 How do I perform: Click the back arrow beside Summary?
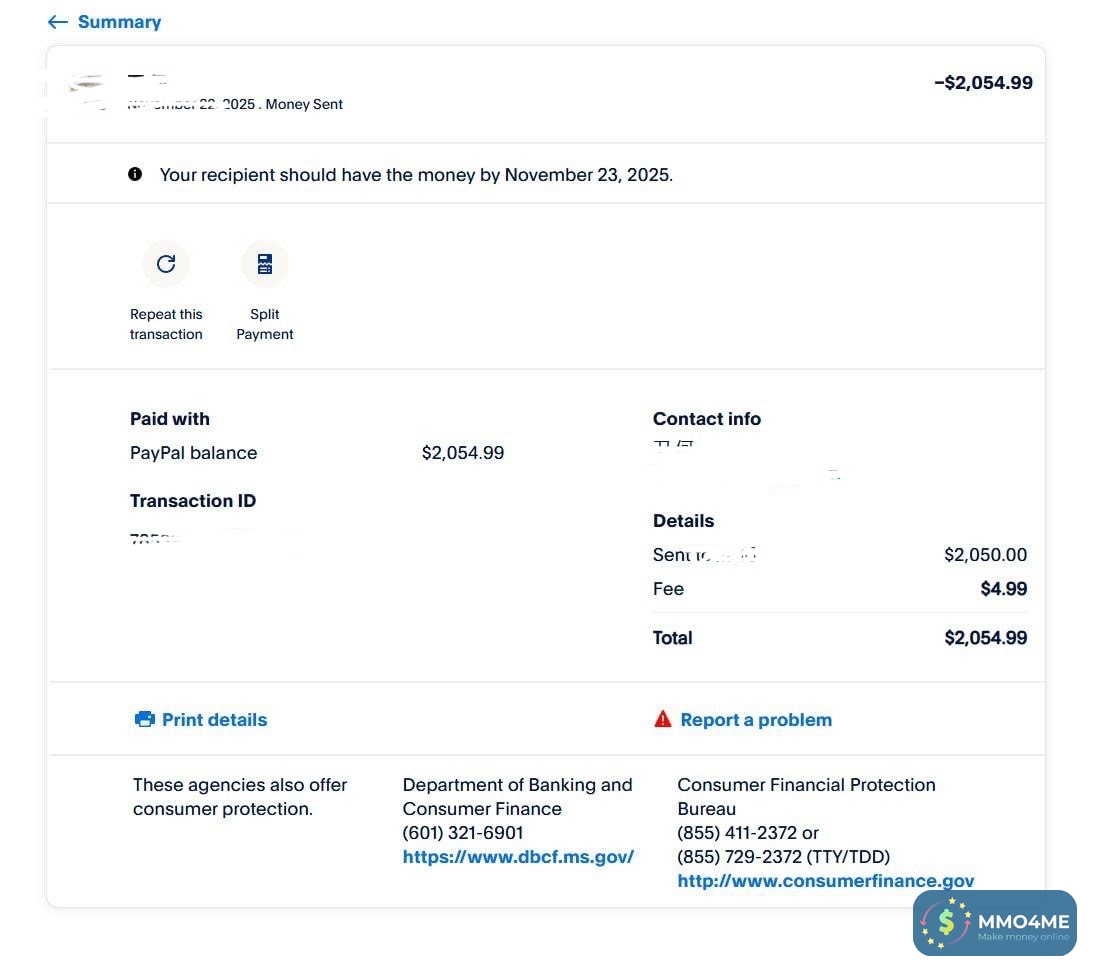[58, 22]
